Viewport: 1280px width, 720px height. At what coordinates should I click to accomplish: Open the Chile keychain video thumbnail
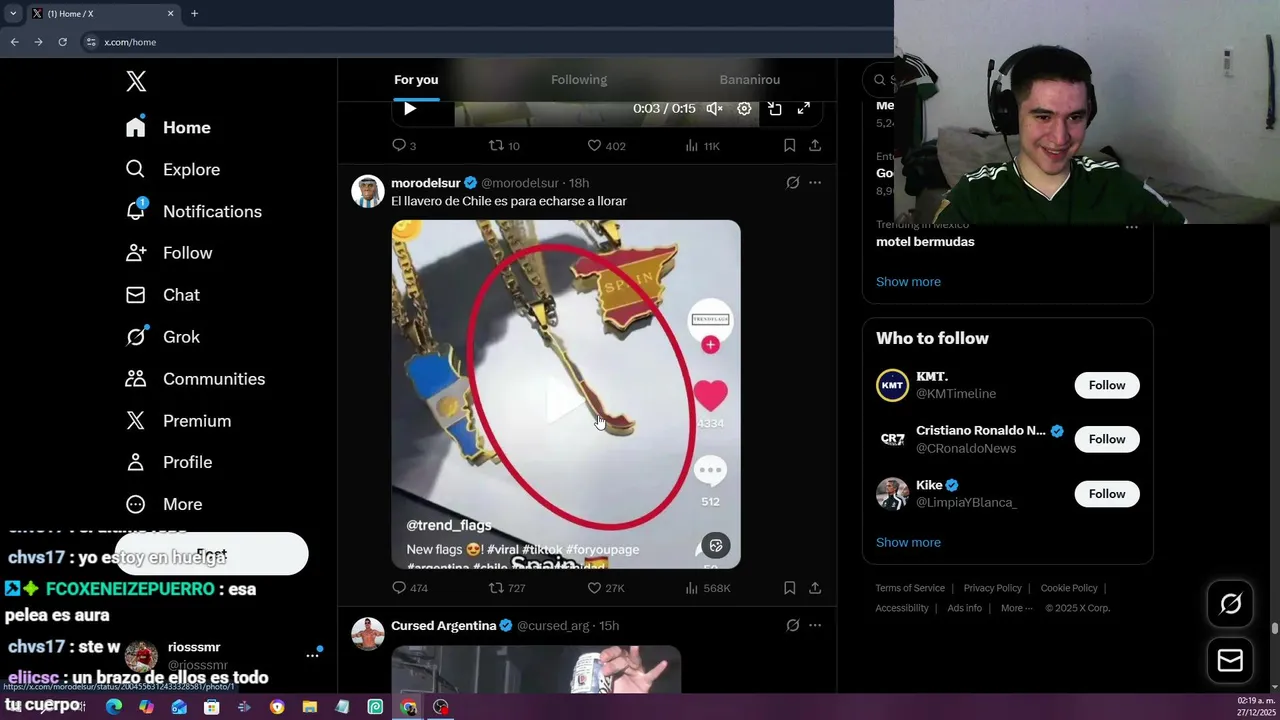[566, 394]
